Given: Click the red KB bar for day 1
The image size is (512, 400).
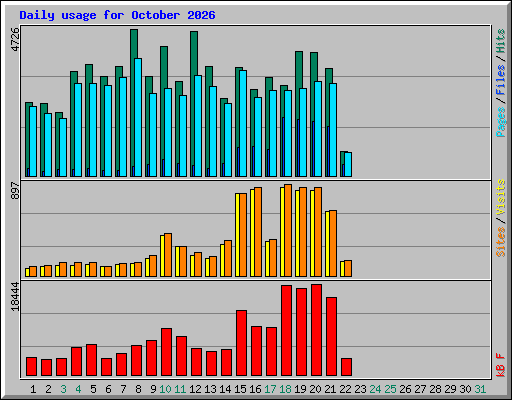Looking at the screenshot, I should (x=31, y=367).
